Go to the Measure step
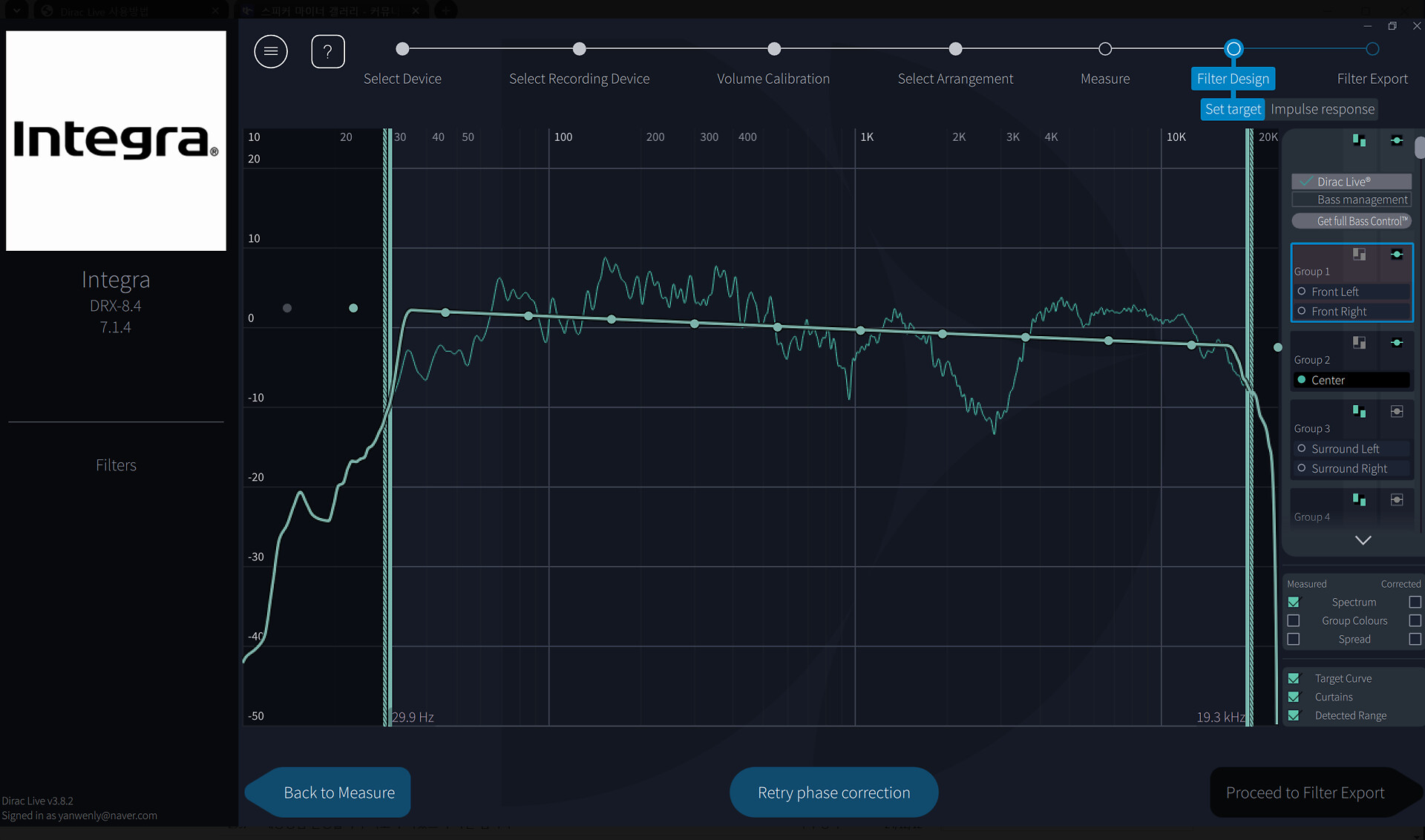This screenshot has height=840, width=1425. click(1104, 50)
